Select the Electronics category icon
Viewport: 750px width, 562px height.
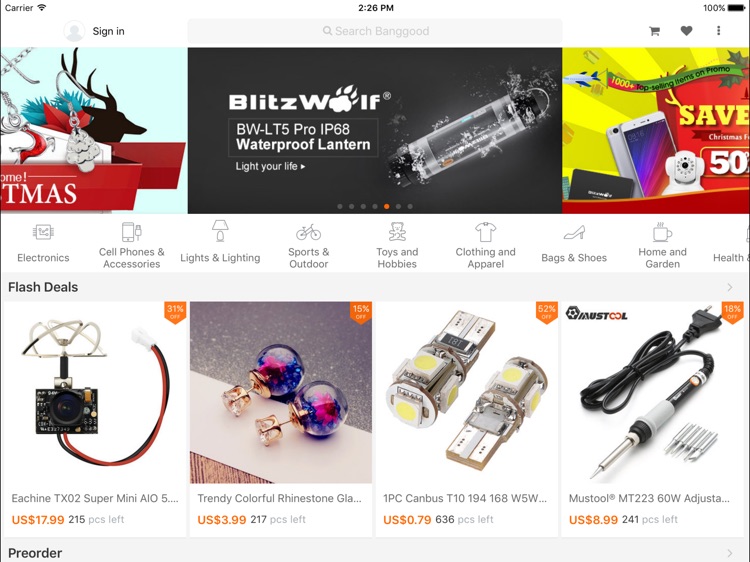43,232
